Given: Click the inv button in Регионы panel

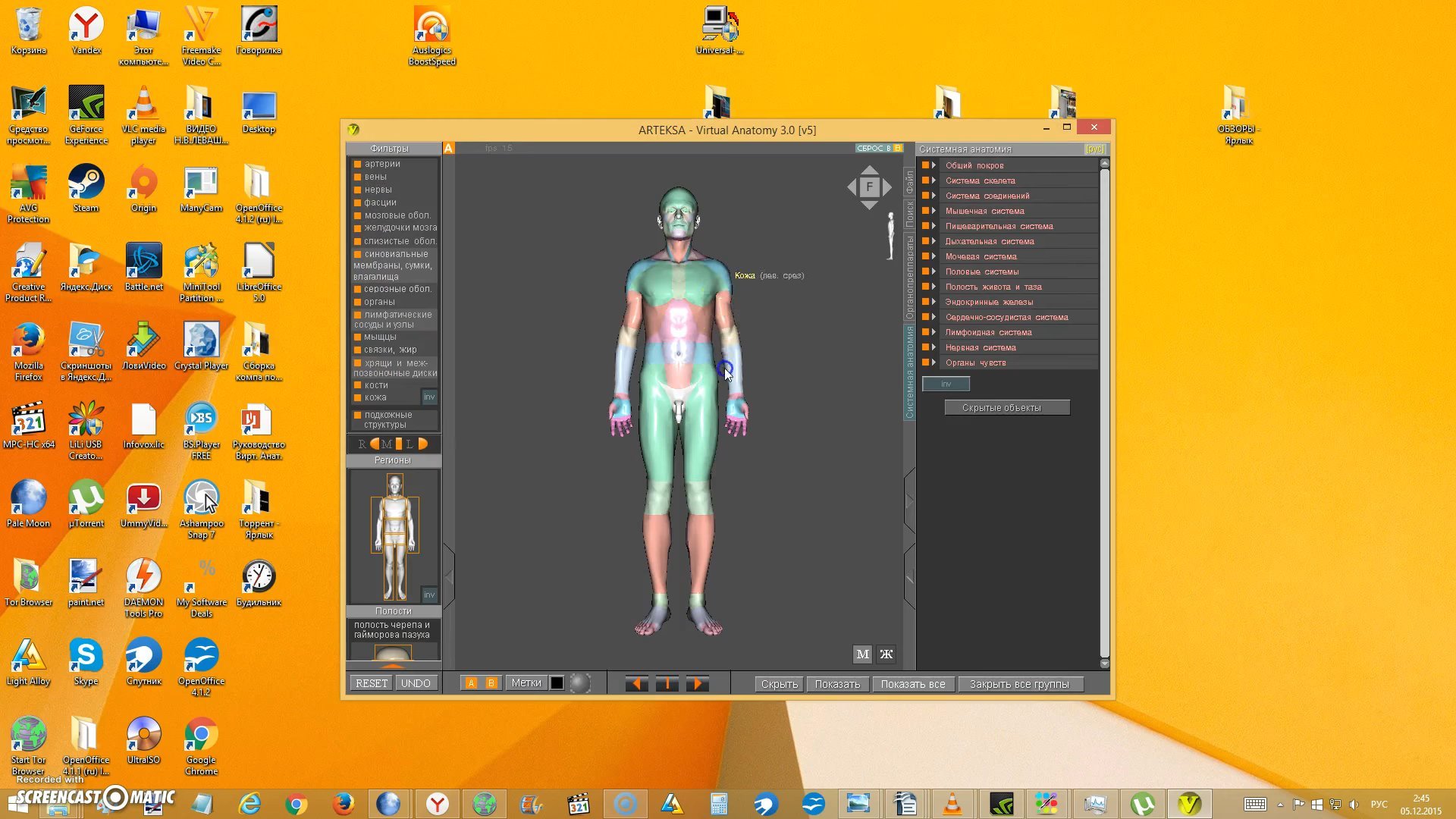Looking at the screenshot, I should pos(429,595).
